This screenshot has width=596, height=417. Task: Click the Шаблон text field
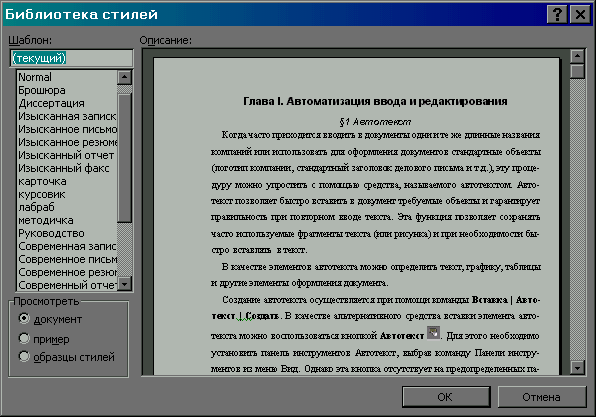point(71,58)
